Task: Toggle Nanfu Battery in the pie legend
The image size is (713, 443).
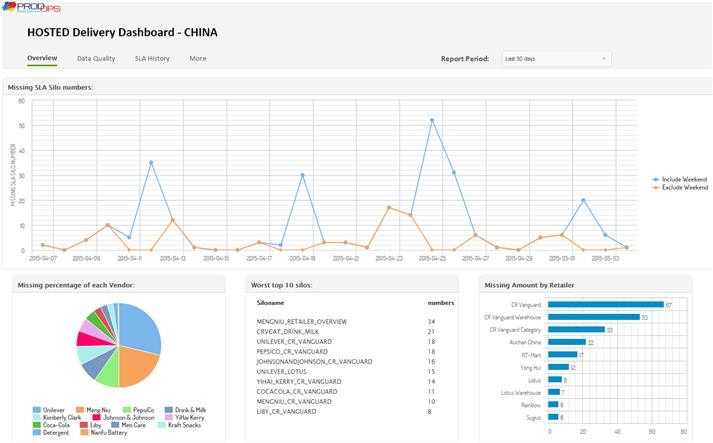Action: pyautogui.click(x=104, y=433)
